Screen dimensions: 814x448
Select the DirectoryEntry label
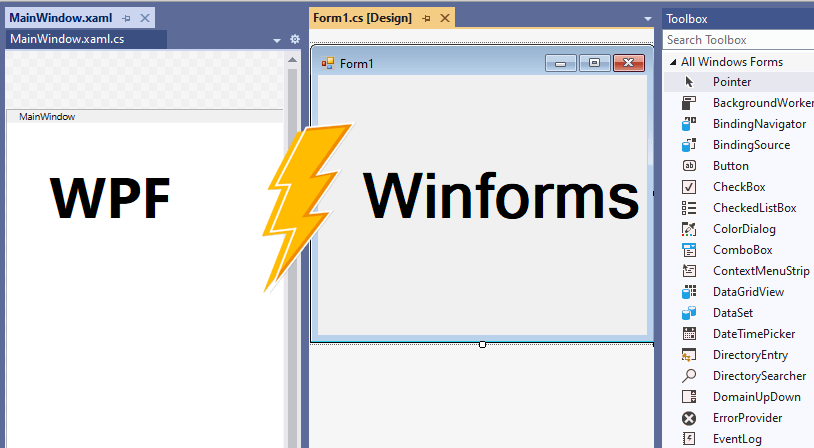point(750,355)
